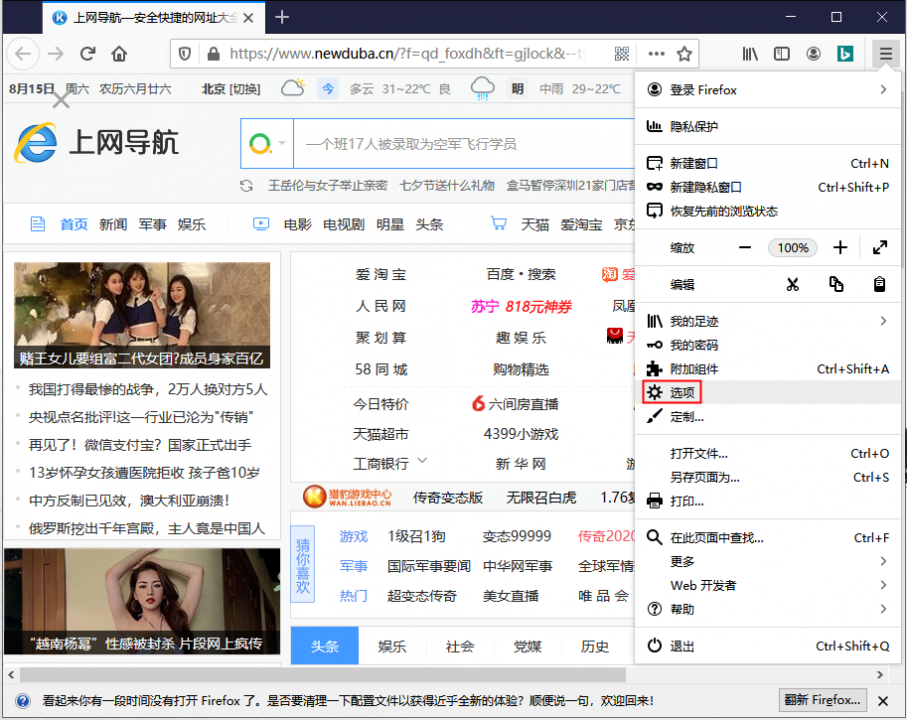Open the 天猫 shopping link
This screenshot has height=720, width=907.
[x=534, y=224]
